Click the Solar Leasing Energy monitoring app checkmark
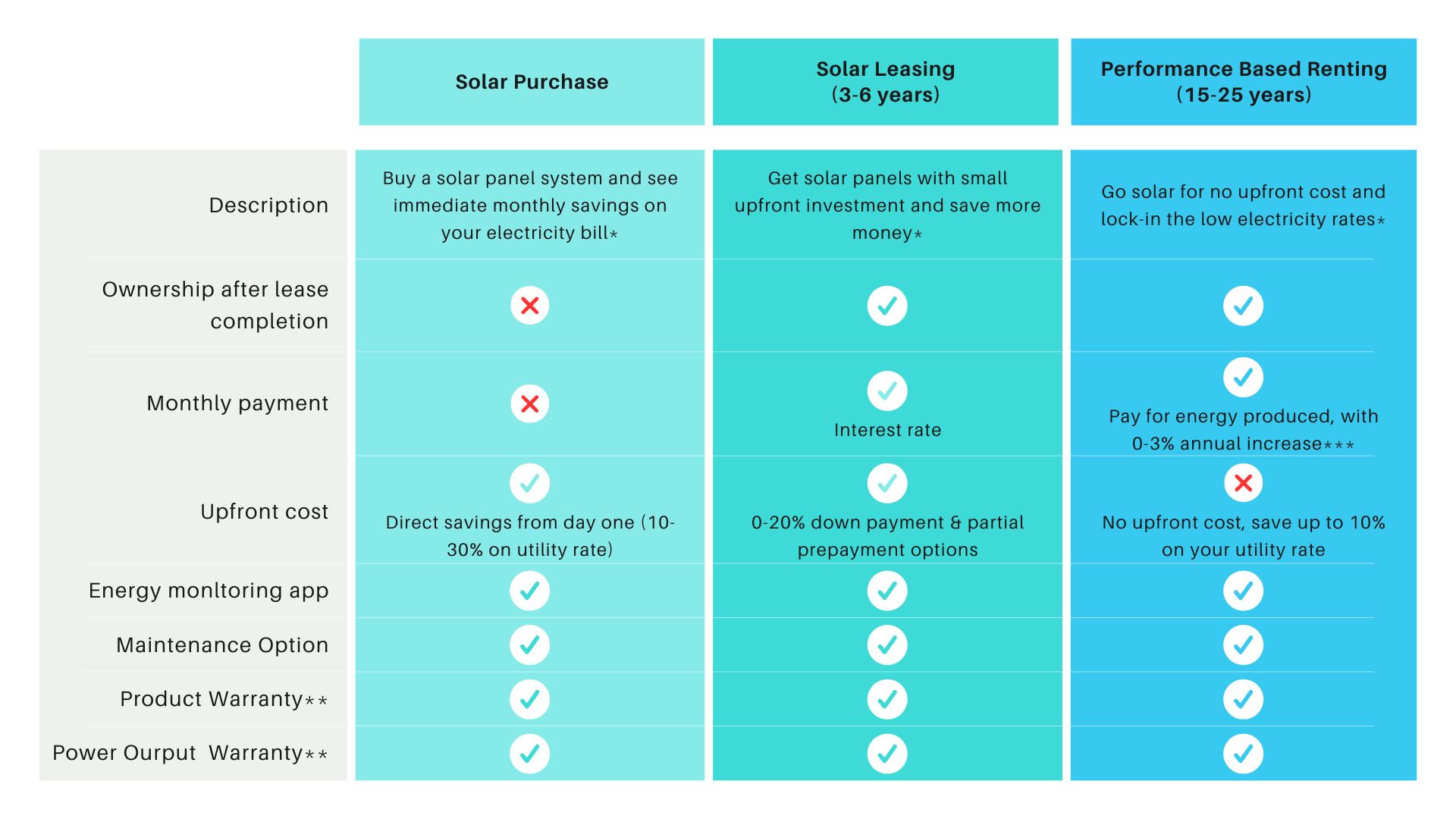This screenshot has width=1456, height=819. pos(886,591)
